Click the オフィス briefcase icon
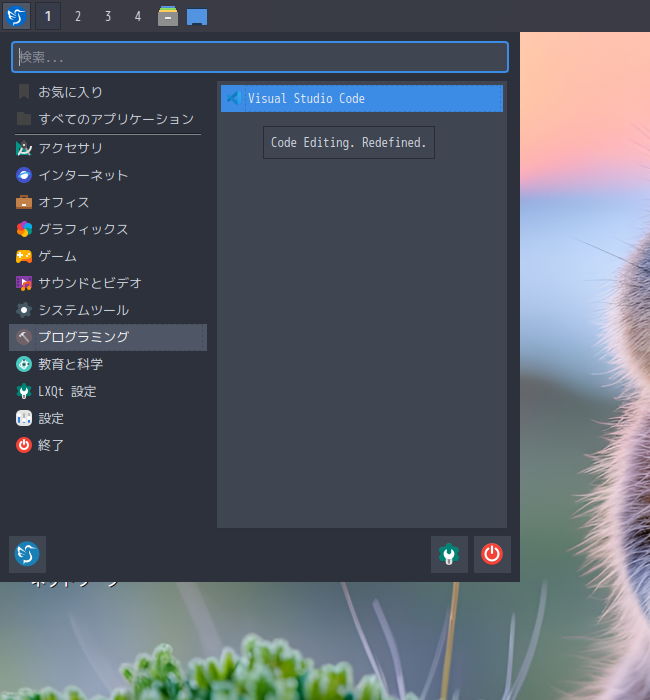 24,202
